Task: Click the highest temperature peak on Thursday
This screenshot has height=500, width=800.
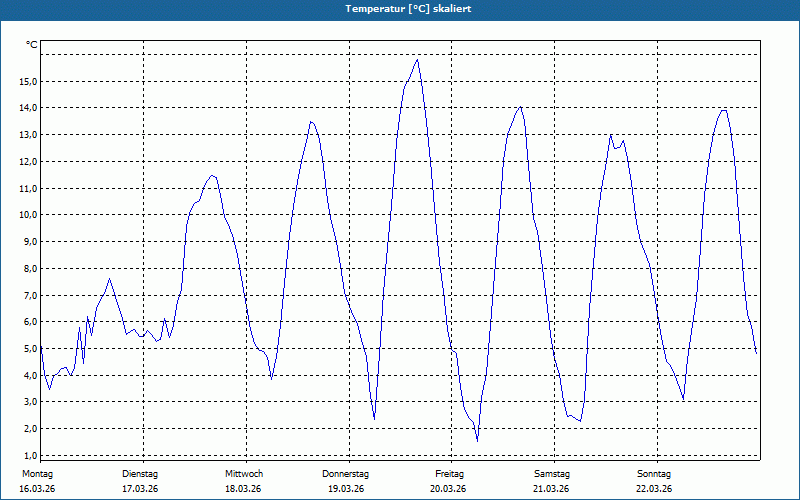Action: [x=417, y=60]
